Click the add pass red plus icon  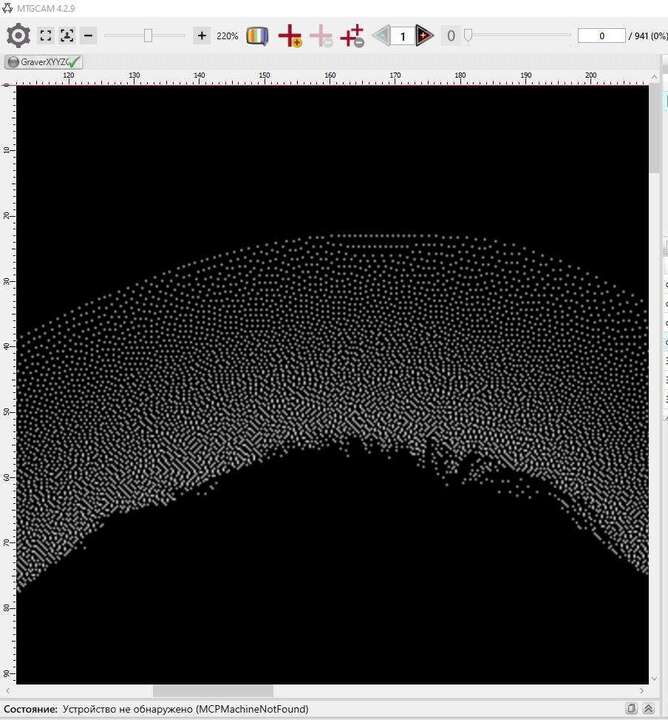(290, 37)
